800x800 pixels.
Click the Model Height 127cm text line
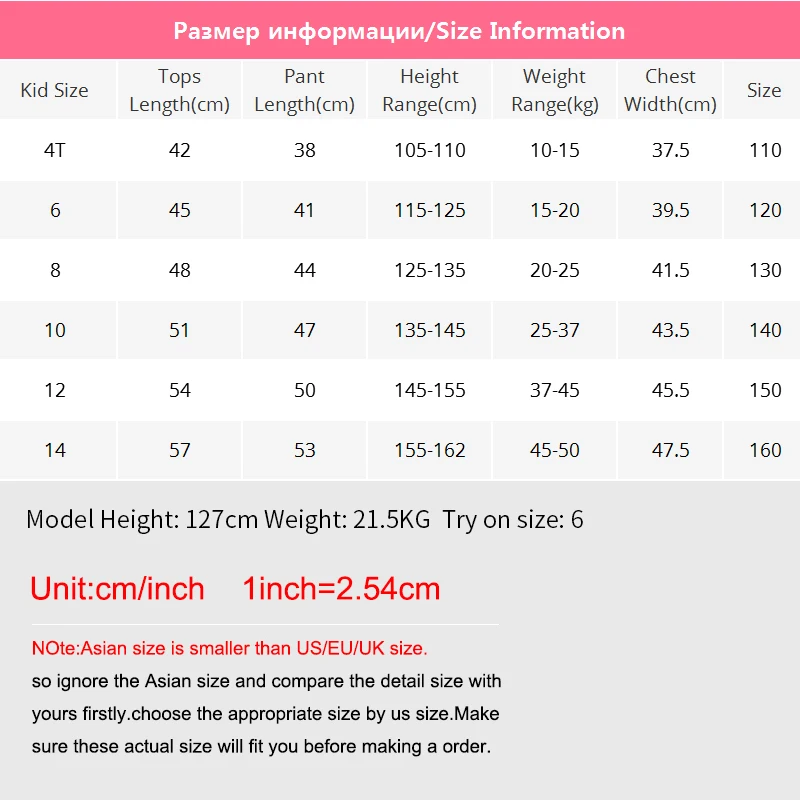click(305, 520)
